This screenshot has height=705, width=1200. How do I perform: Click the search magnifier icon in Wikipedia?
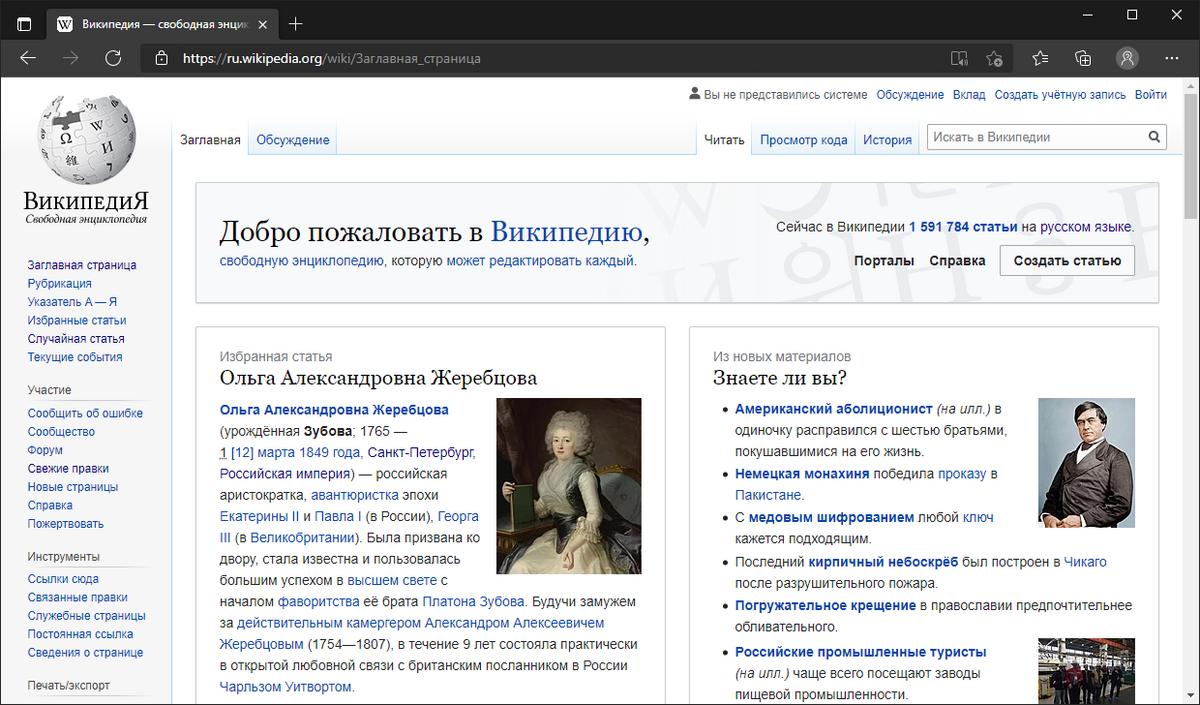[x=1154, y=137]
